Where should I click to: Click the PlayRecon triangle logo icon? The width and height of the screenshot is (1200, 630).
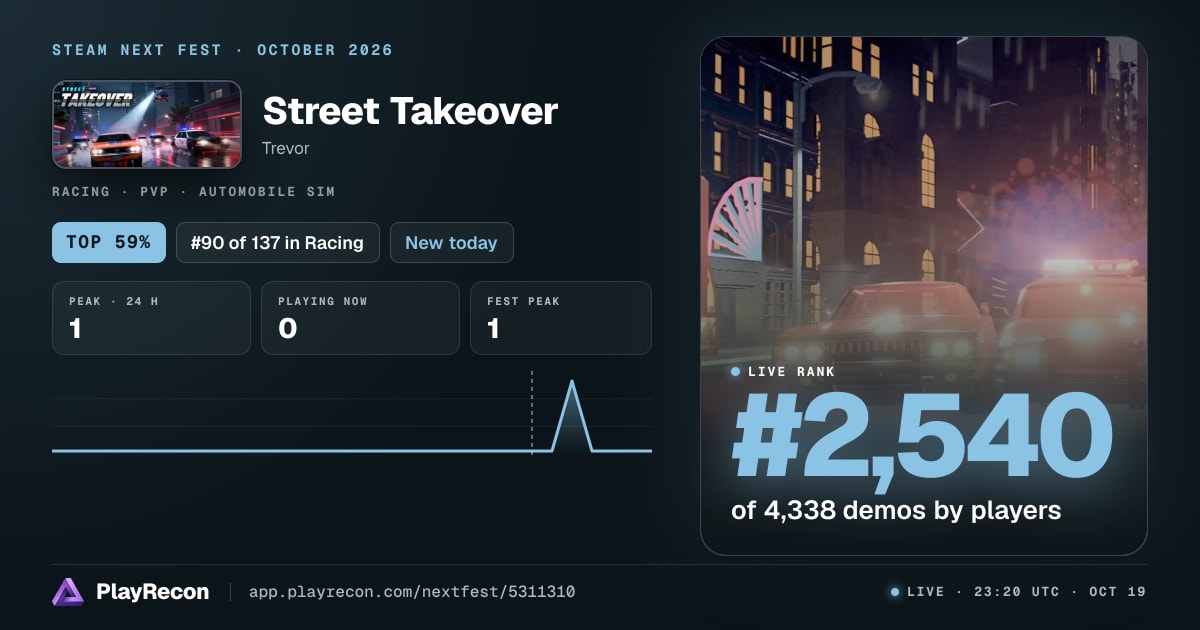pos(68,592)
